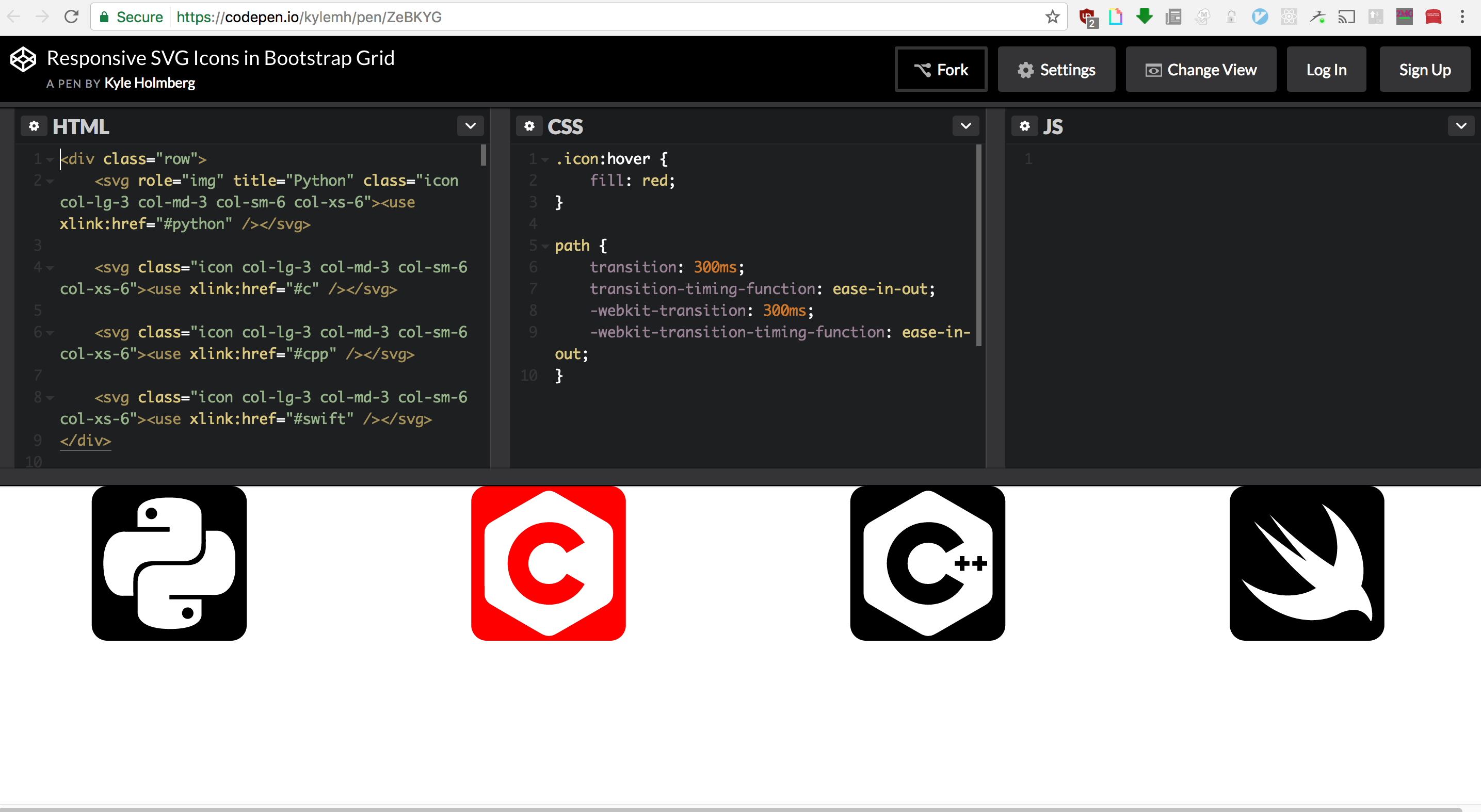This screenshot has height=812, width=1481.
Task: Click the red C language icon
Action: click(x=549, y=563)
